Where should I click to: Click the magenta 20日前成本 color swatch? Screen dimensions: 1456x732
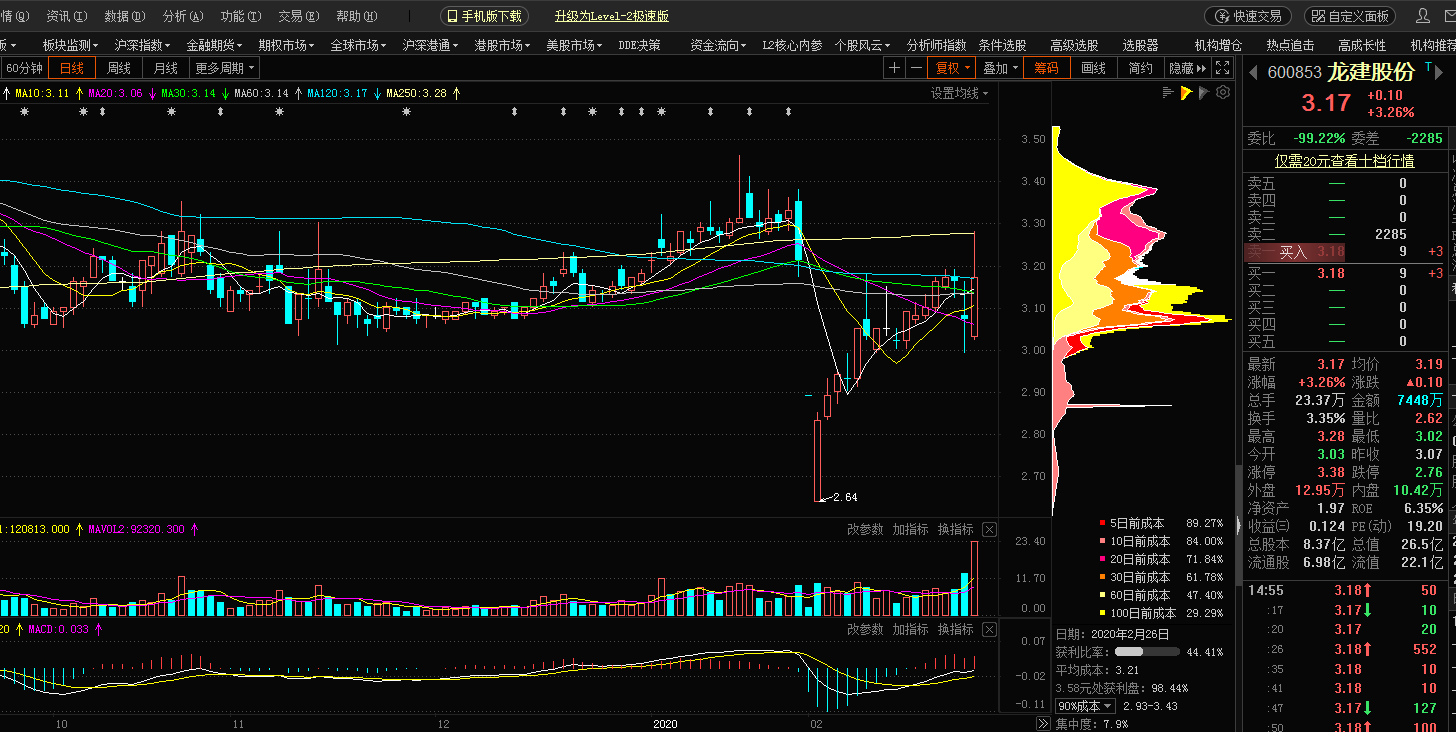[x=1103, y=559]
